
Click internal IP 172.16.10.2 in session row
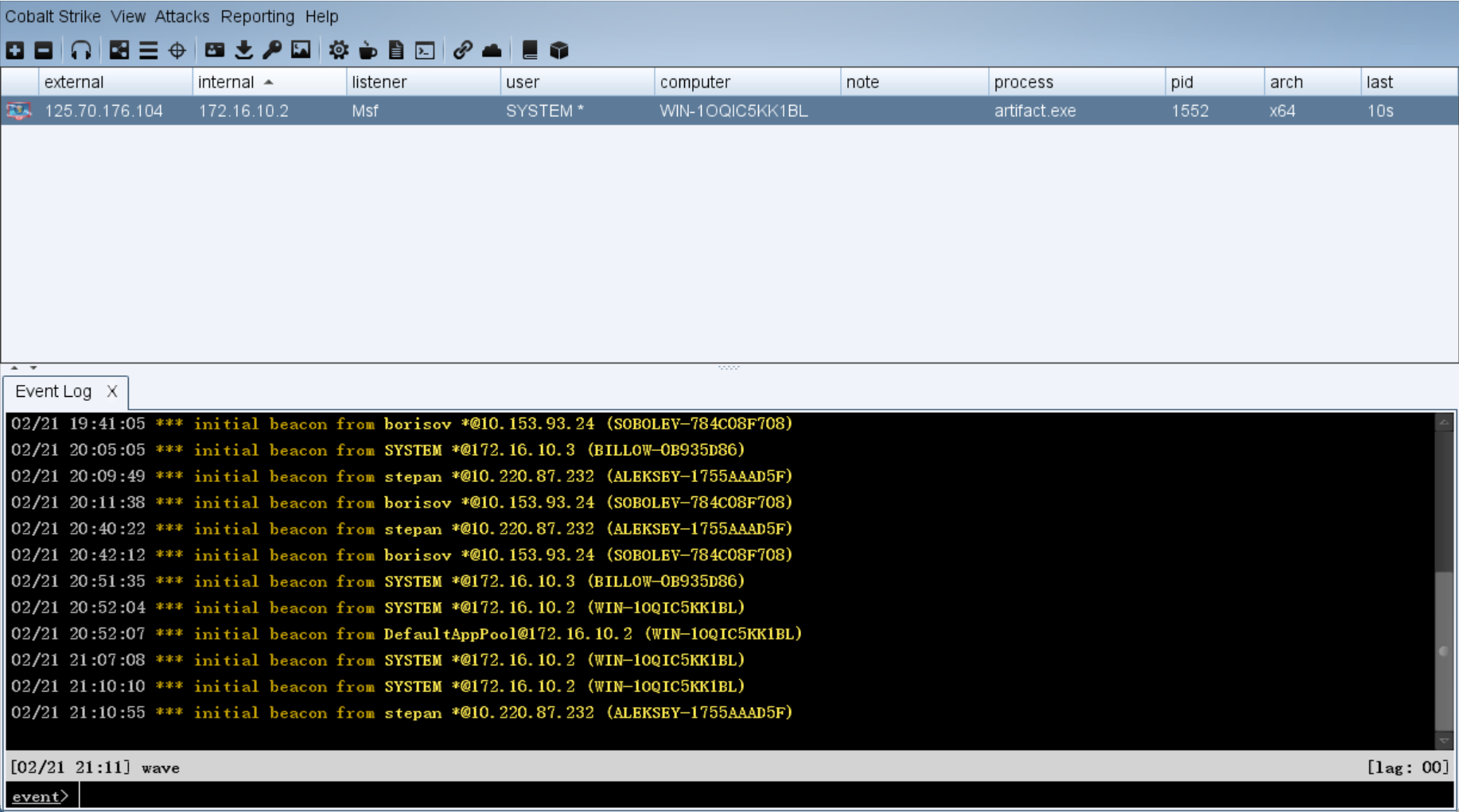(243, 111)
